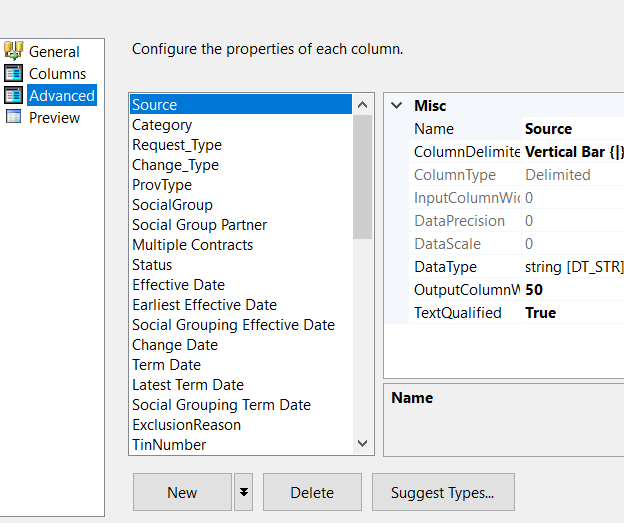Open the ColumnDelimiter Vertical Bar value
The width and height of the screenshot is (624, 523).
[573, 152]
